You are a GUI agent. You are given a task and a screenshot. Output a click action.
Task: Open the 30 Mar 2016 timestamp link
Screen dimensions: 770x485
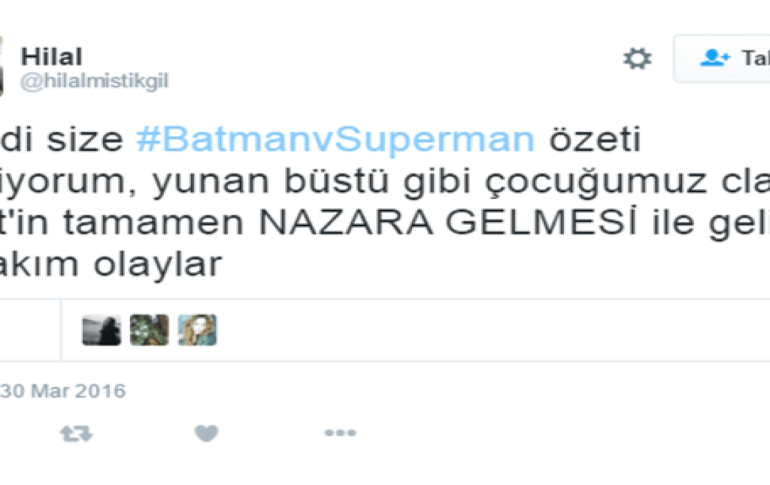coord(63,391)
